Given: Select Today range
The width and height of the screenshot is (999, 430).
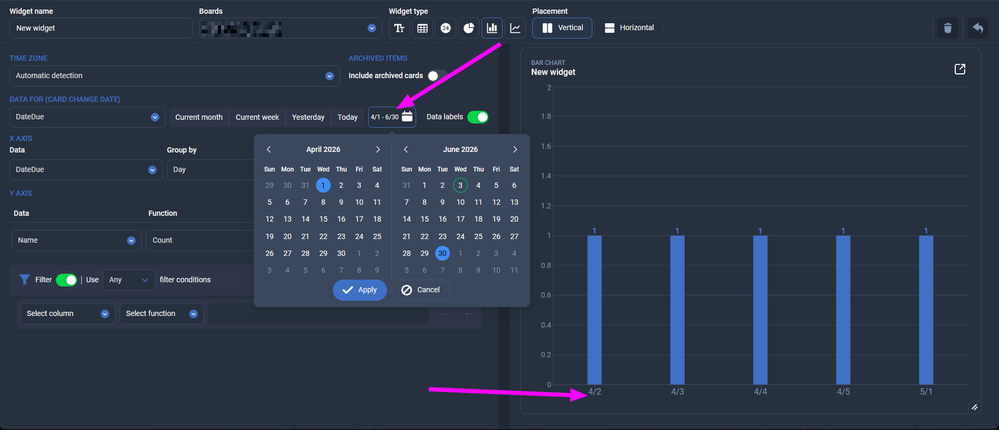Looking at the screenshot, I should (347, 117).
